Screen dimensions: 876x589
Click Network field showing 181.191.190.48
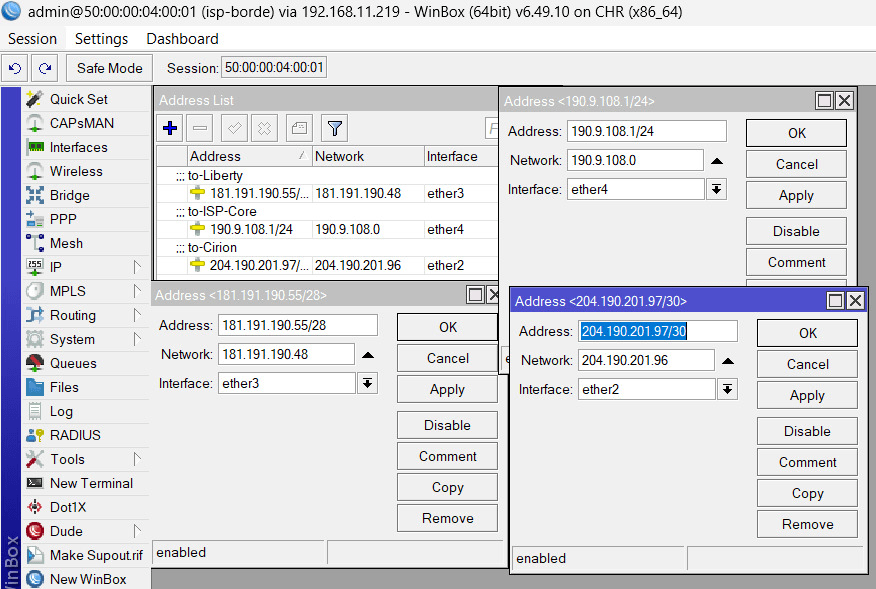click(x=286, y=354)
